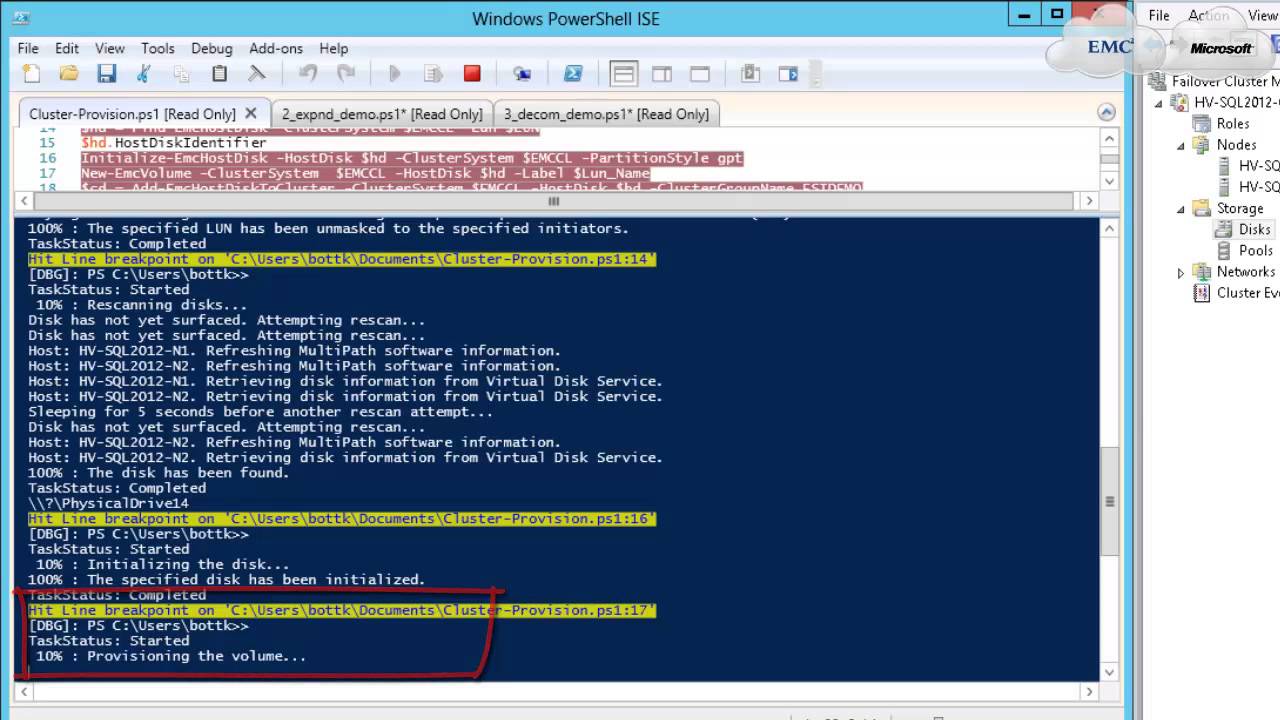
Task: Click 'Provisioning the volume...' console line
Action: [171, 656]
